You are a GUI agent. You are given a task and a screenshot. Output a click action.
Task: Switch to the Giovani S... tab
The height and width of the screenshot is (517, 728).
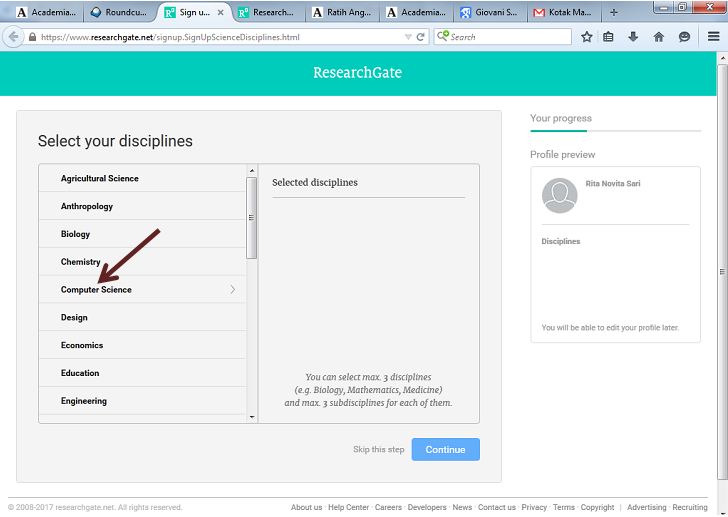[490, 13]
